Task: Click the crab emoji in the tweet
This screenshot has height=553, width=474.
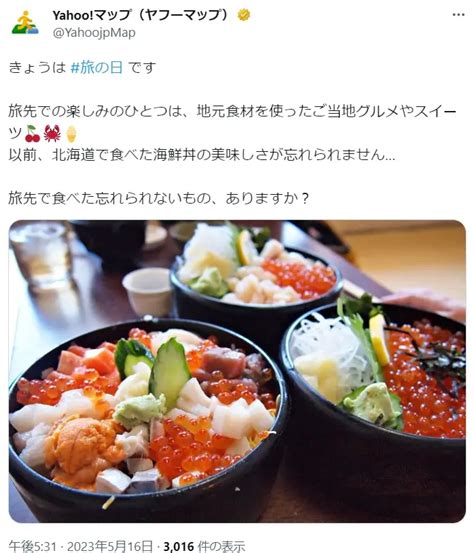Action: [x=52, y=134]
